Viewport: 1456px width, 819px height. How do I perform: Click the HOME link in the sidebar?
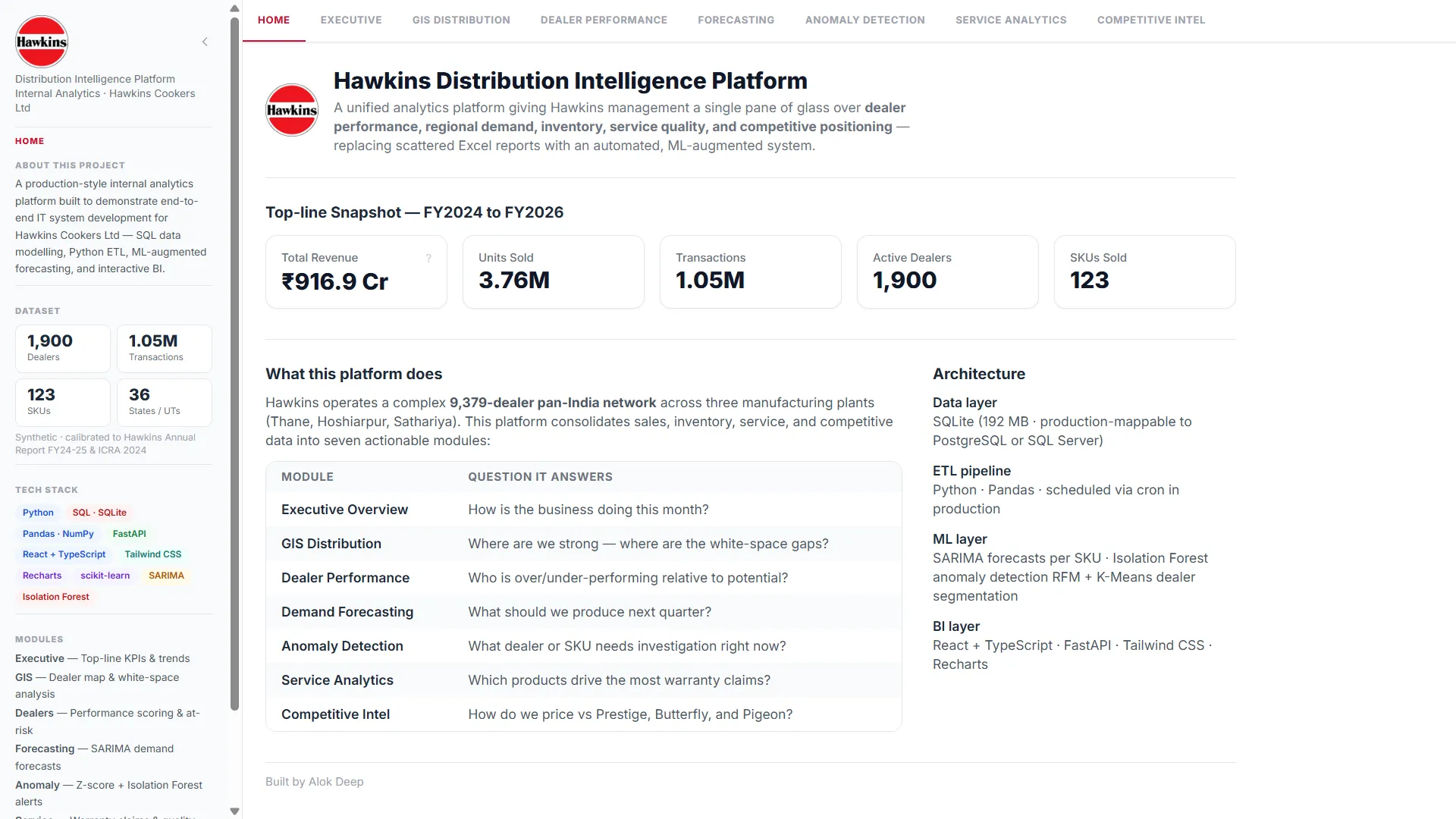pyautogui.click(x=30, y=141)
